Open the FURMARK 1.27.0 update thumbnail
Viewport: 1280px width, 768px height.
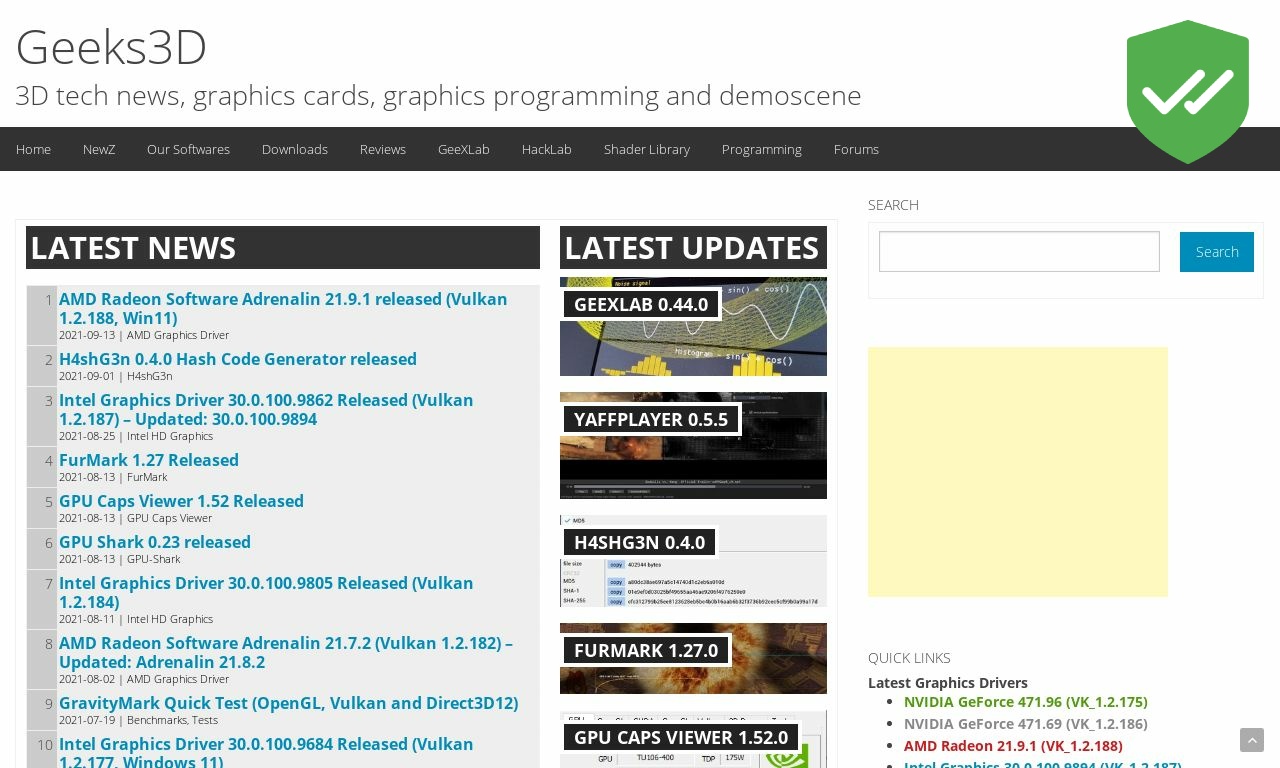[x=693, y=658]
